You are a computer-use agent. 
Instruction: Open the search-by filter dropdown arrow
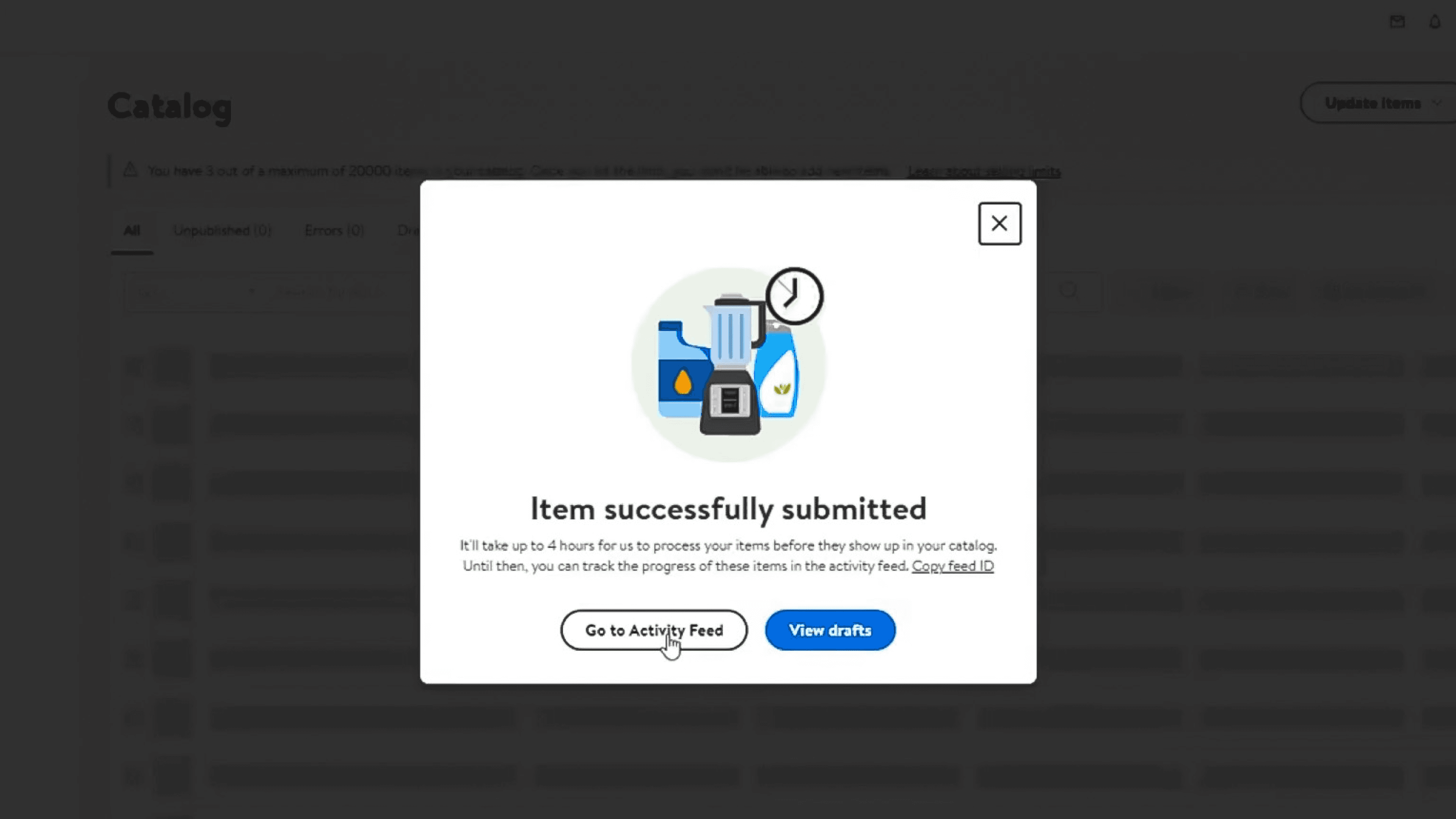[x=252, y=292]
